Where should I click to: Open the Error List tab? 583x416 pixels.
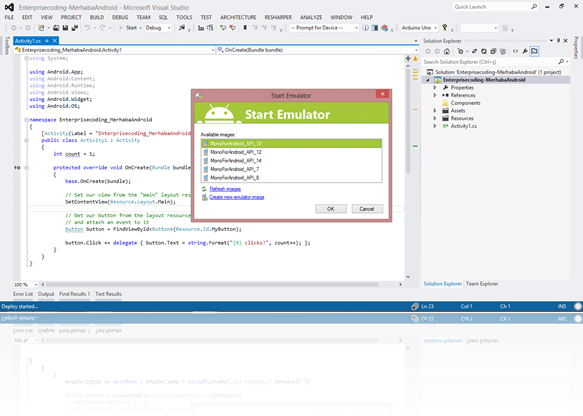(23, 294)
